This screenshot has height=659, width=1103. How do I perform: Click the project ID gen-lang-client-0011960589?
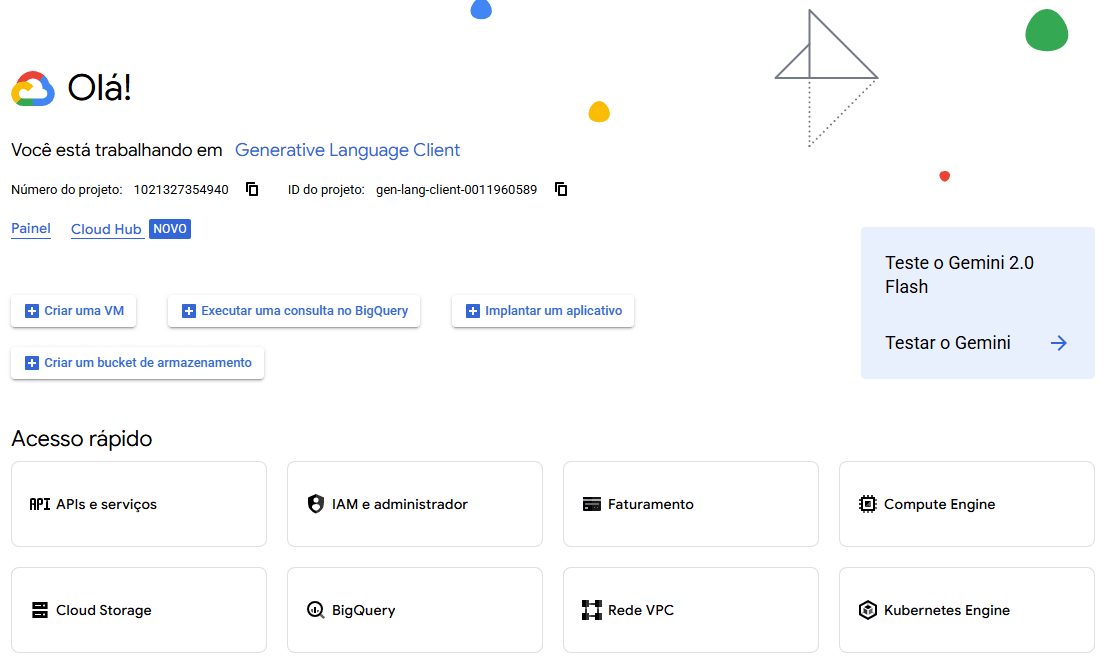point(457,190)
